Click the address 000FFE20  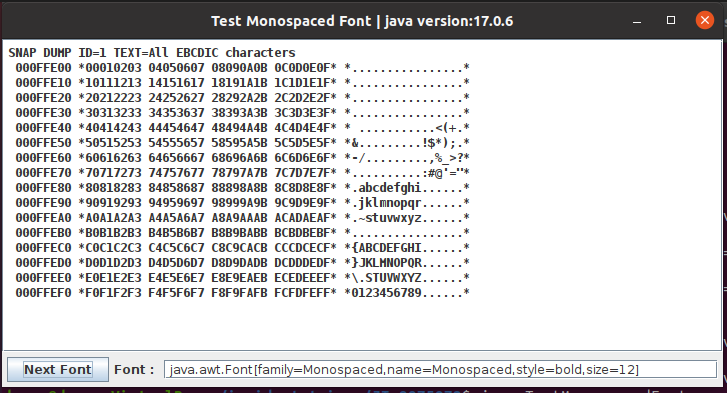[44, 98]
